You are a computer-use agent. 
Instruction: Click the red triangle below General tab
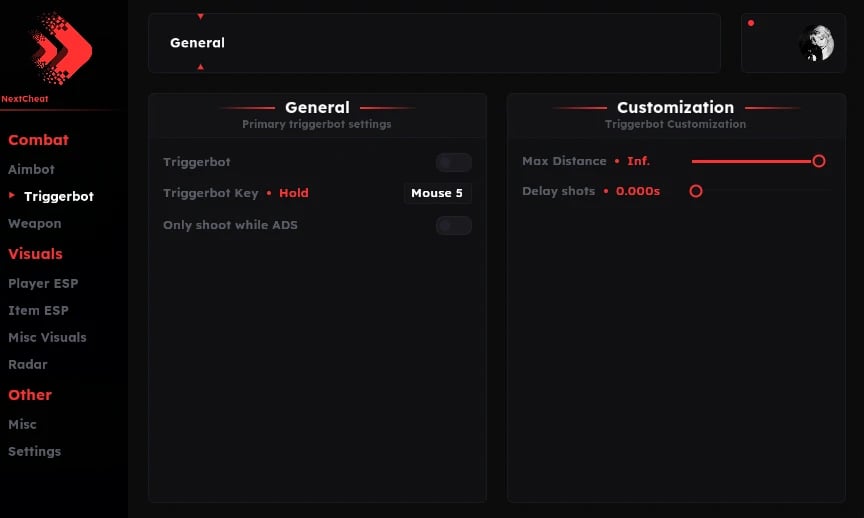(x=201, y=67)
